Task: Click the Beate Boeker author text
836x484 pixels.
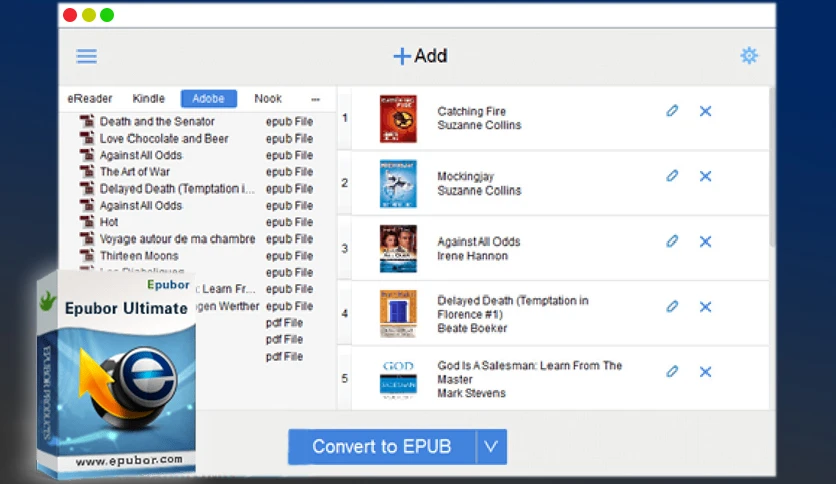Action: coord(472,328)
